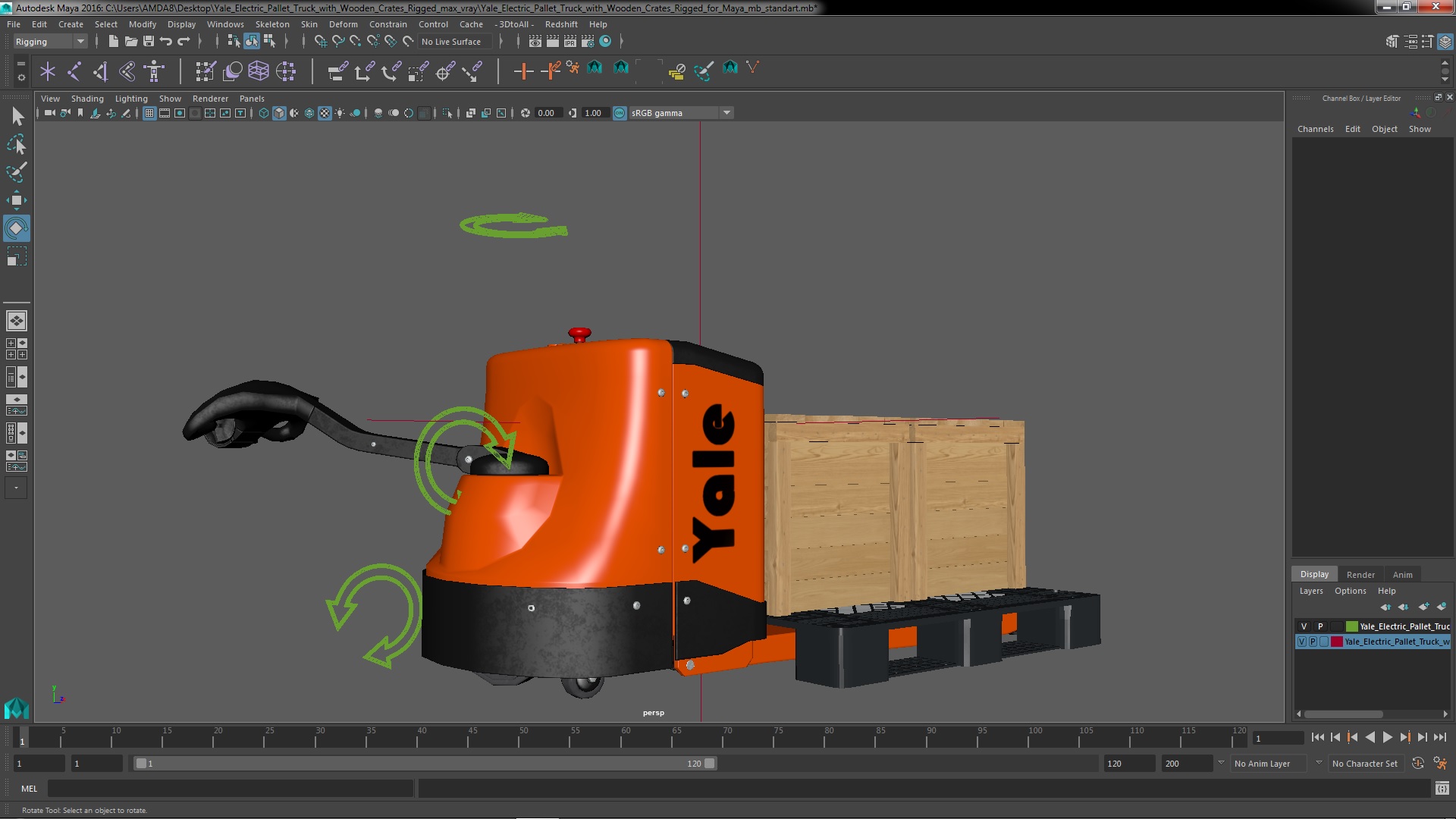Click the Set Key shelf icon

pyautogui.click(x=523, y=71)
